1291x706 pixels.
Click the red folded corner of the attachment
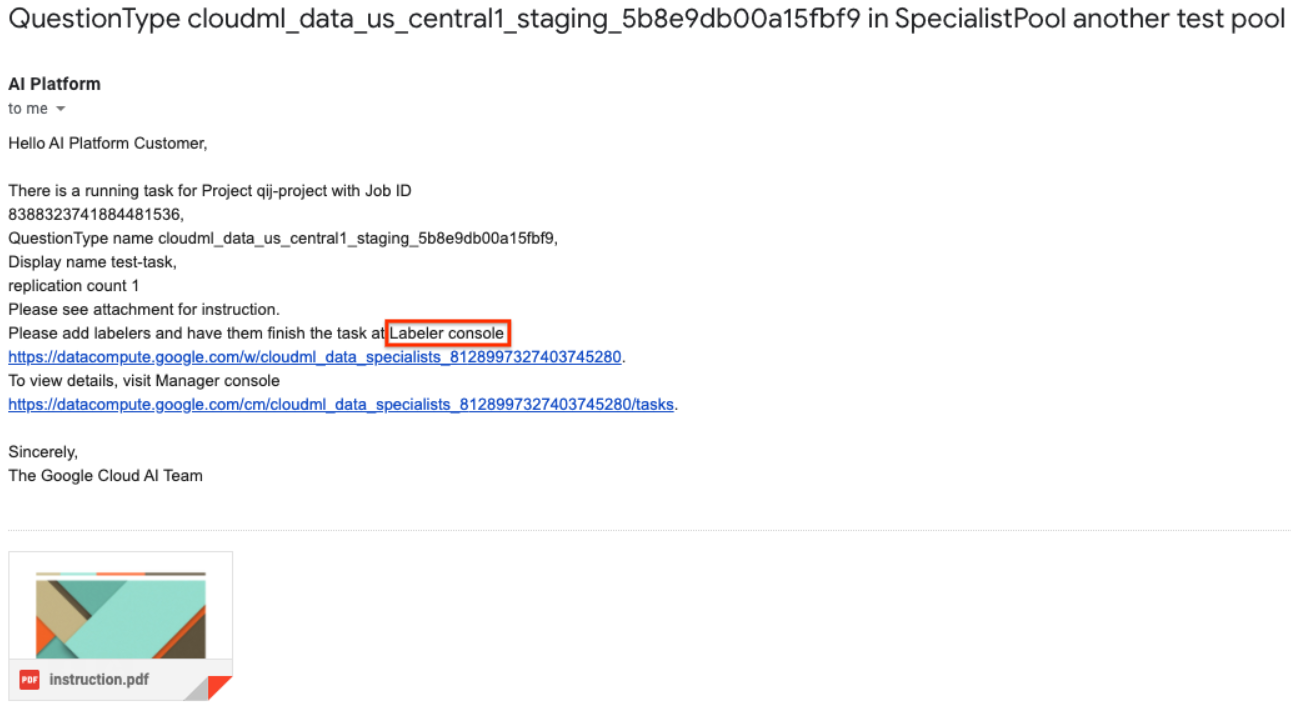click(218, 687)
